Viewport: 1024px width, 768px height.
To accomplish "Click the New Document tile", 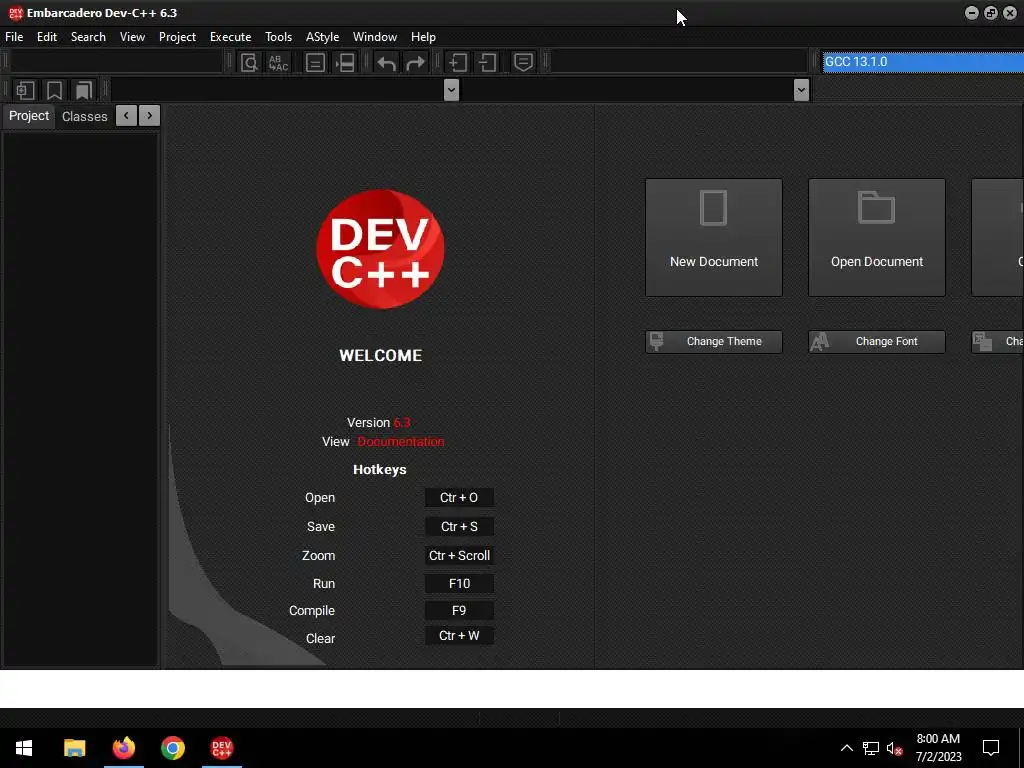I will [x=714, y=238].
